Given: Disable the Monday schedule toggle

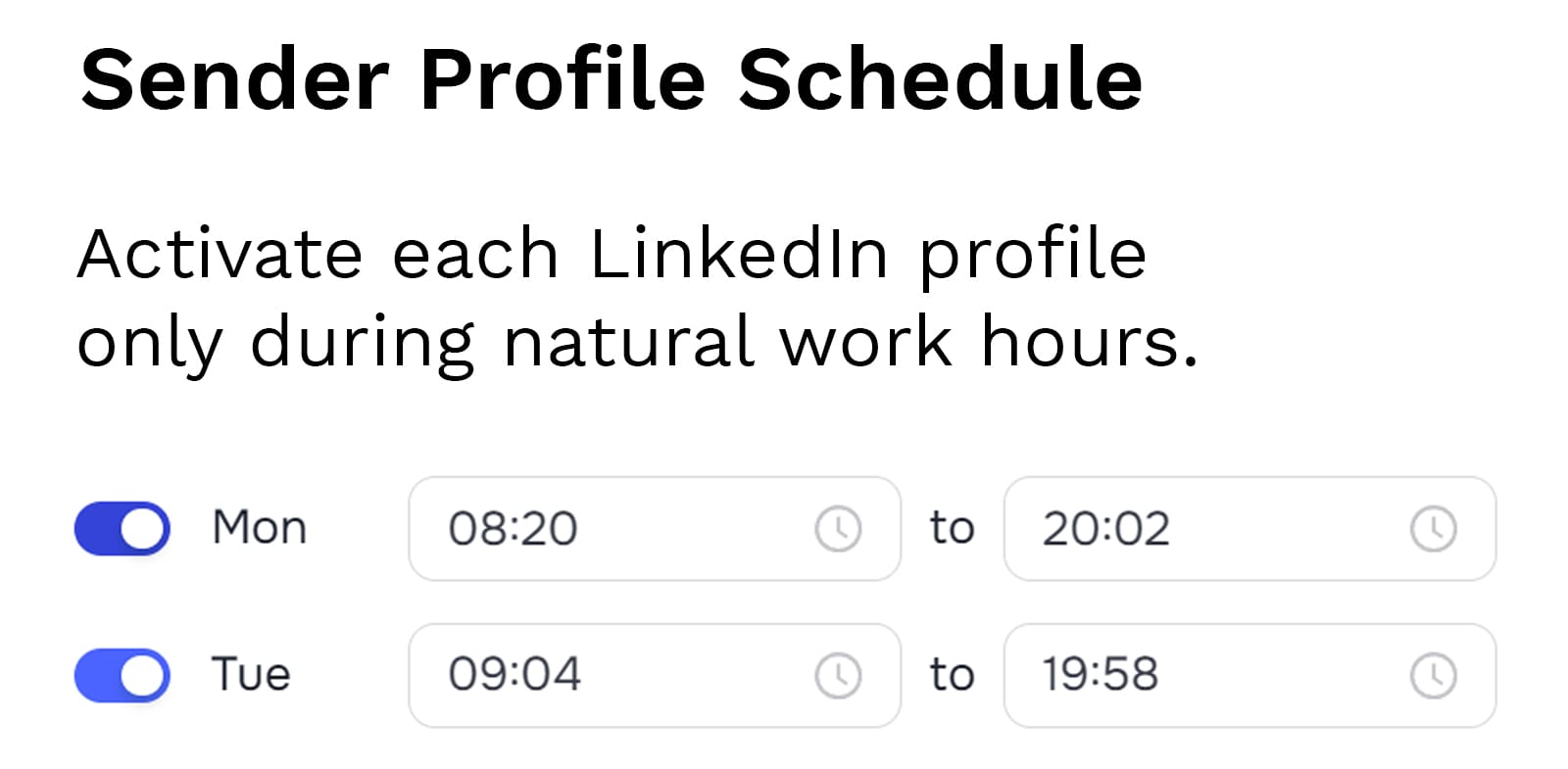Looking at the screenshot, I should click(122, 529).
